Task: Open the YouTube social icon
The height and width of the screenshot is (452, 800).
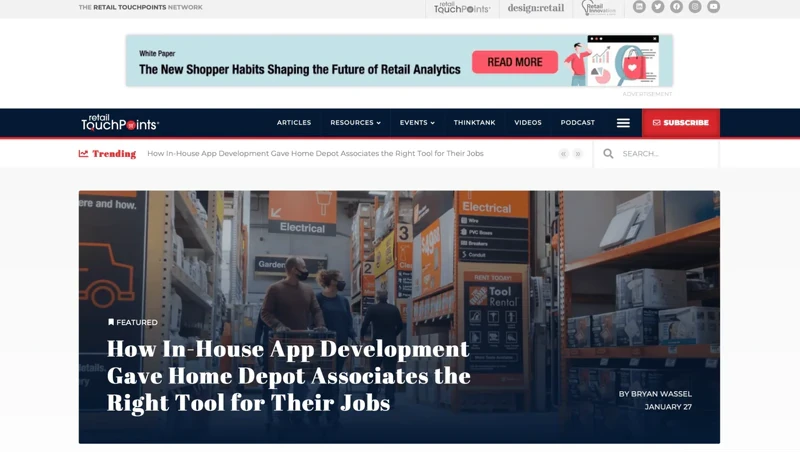Action: [x=713, y=7]
